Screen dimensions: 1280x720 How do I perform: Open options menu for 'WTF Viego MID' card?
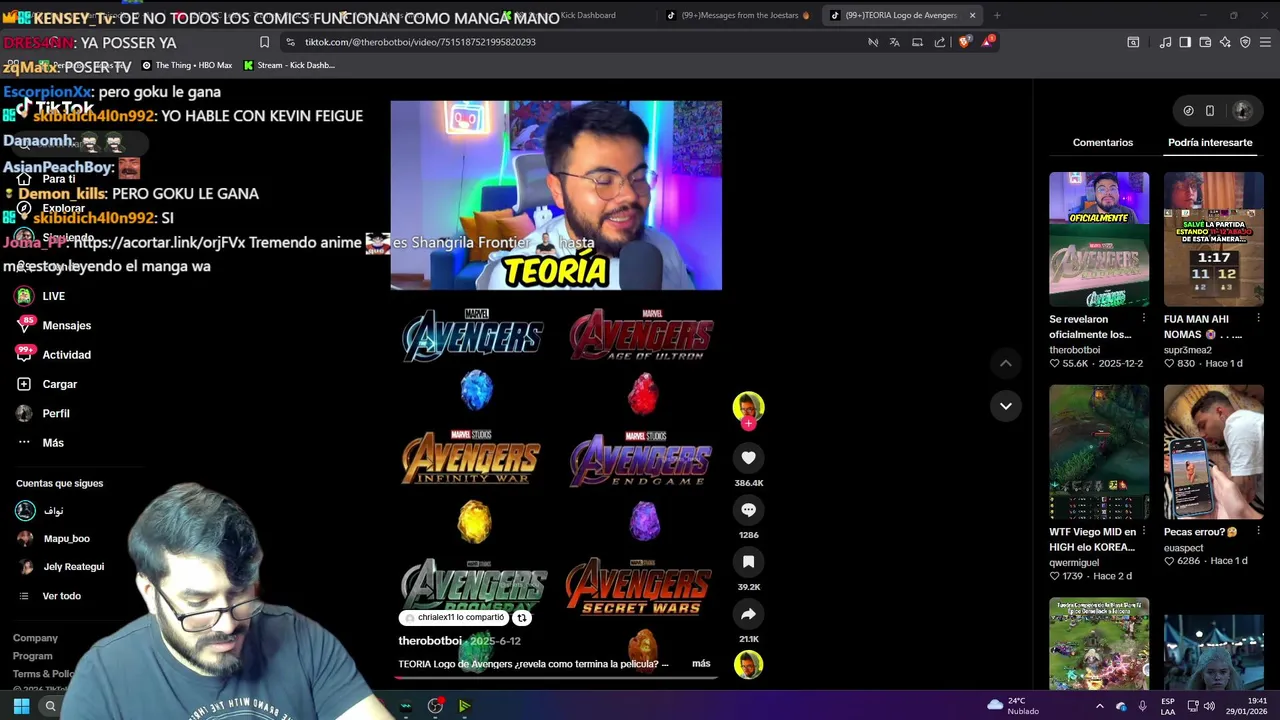[x=1144, y=532]
